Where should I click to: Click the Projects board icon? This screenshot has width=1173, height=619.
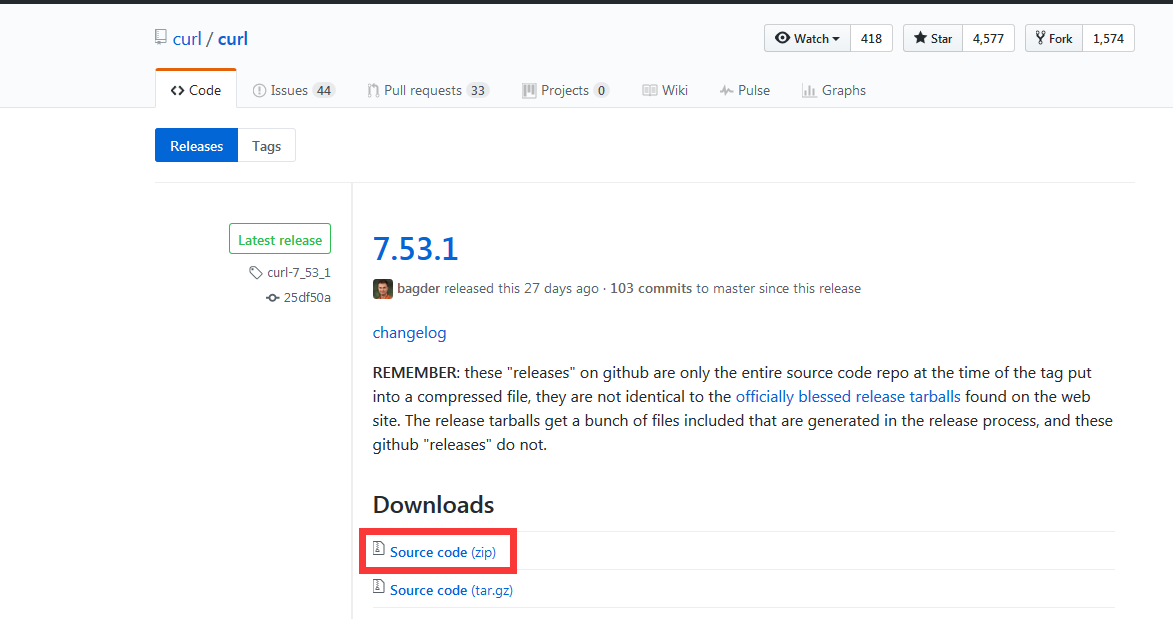(529, 91)
